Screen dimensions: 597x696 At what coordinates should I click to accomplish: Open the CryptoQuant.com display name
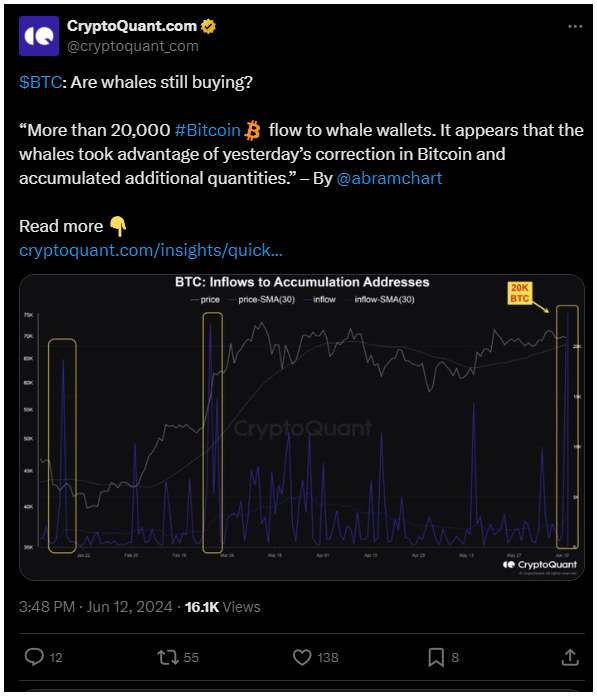(x=132, y=26)
